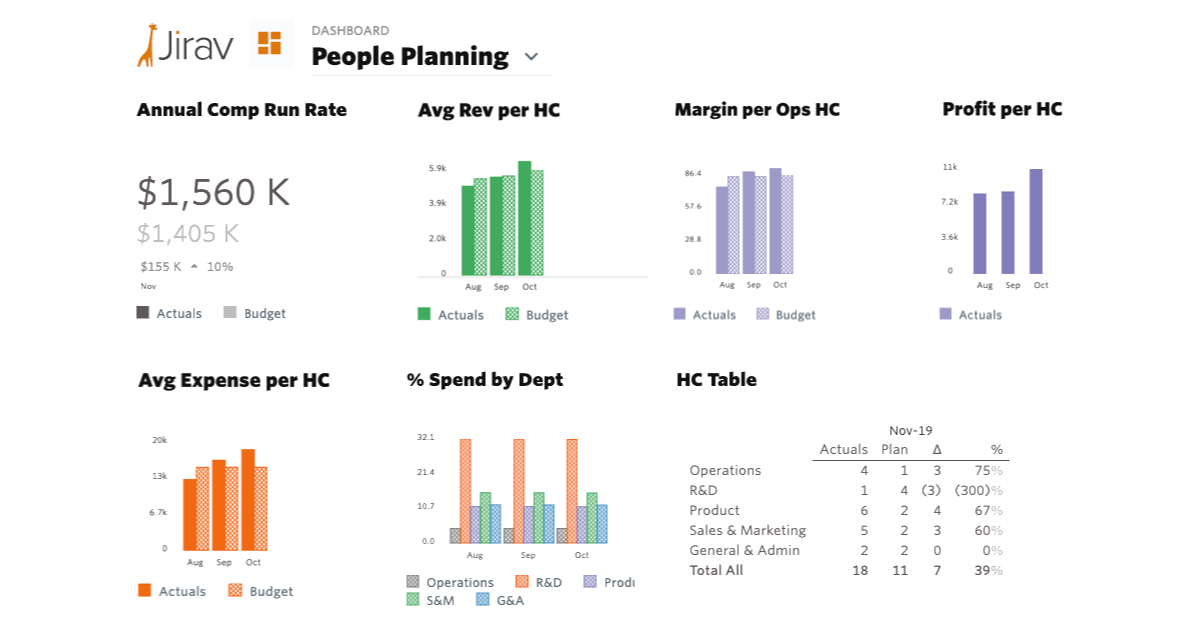
Task: Click the Oct bar in Profit per HC
Action: click(1036, 221)
